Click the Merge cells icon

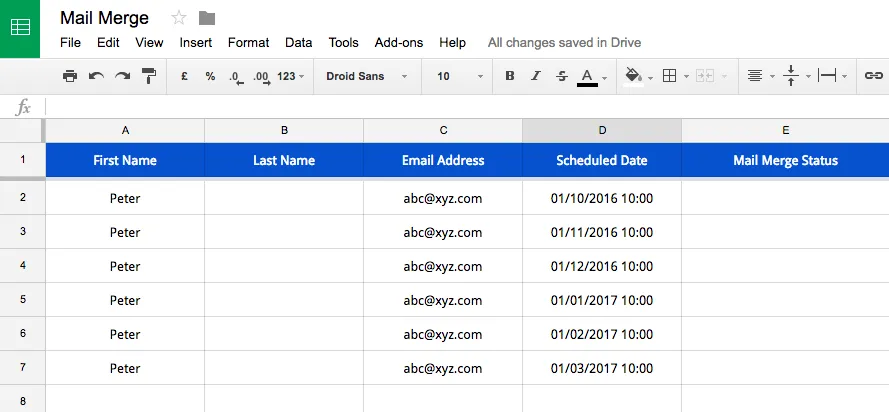click(x=705, y=76)
